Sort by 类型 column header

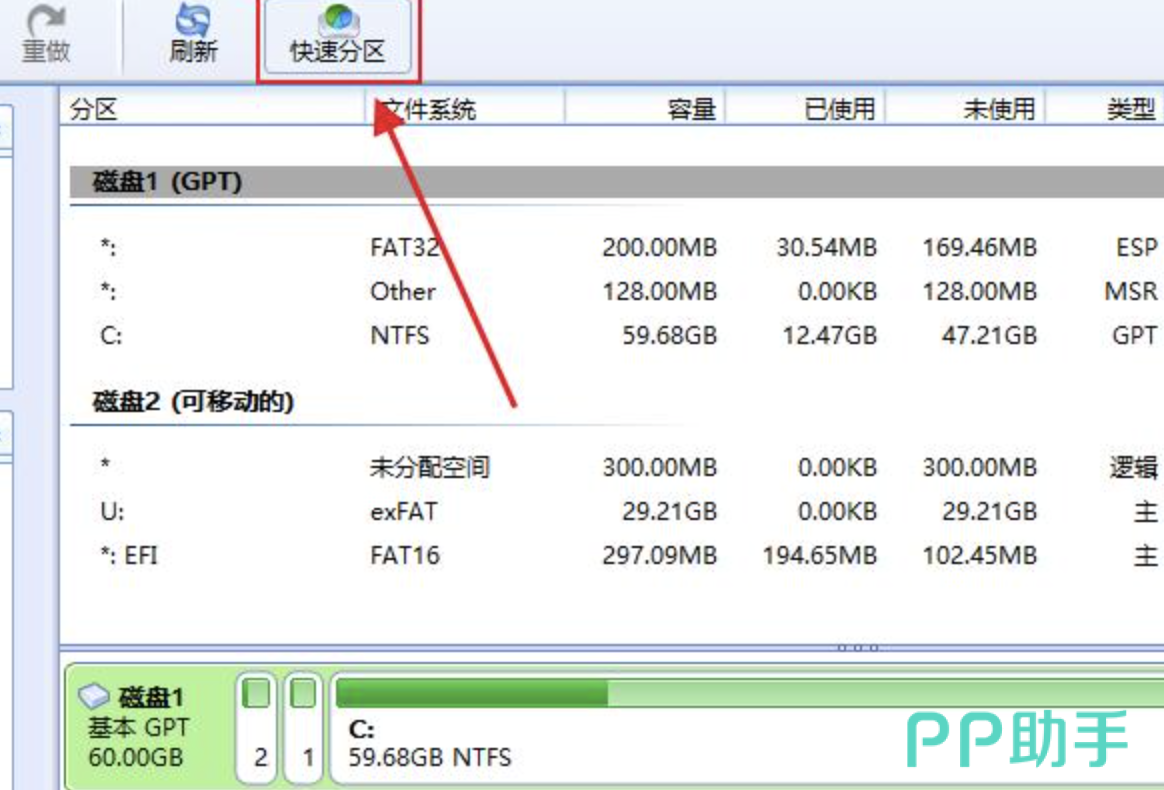(x=1105, y=109)
